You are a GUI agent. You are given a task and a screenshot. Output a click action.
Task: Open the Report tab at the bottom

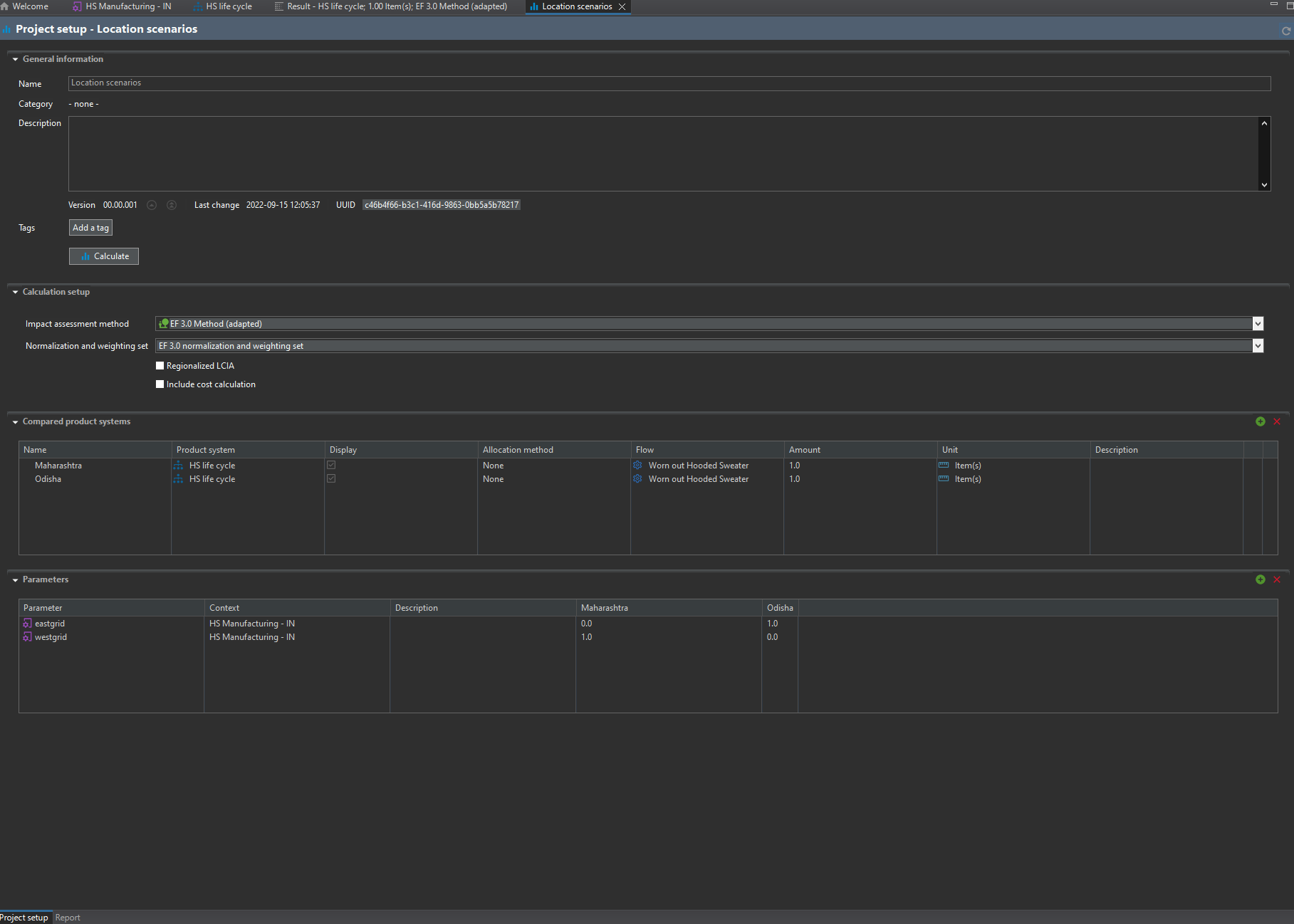(x=68, y=918)
